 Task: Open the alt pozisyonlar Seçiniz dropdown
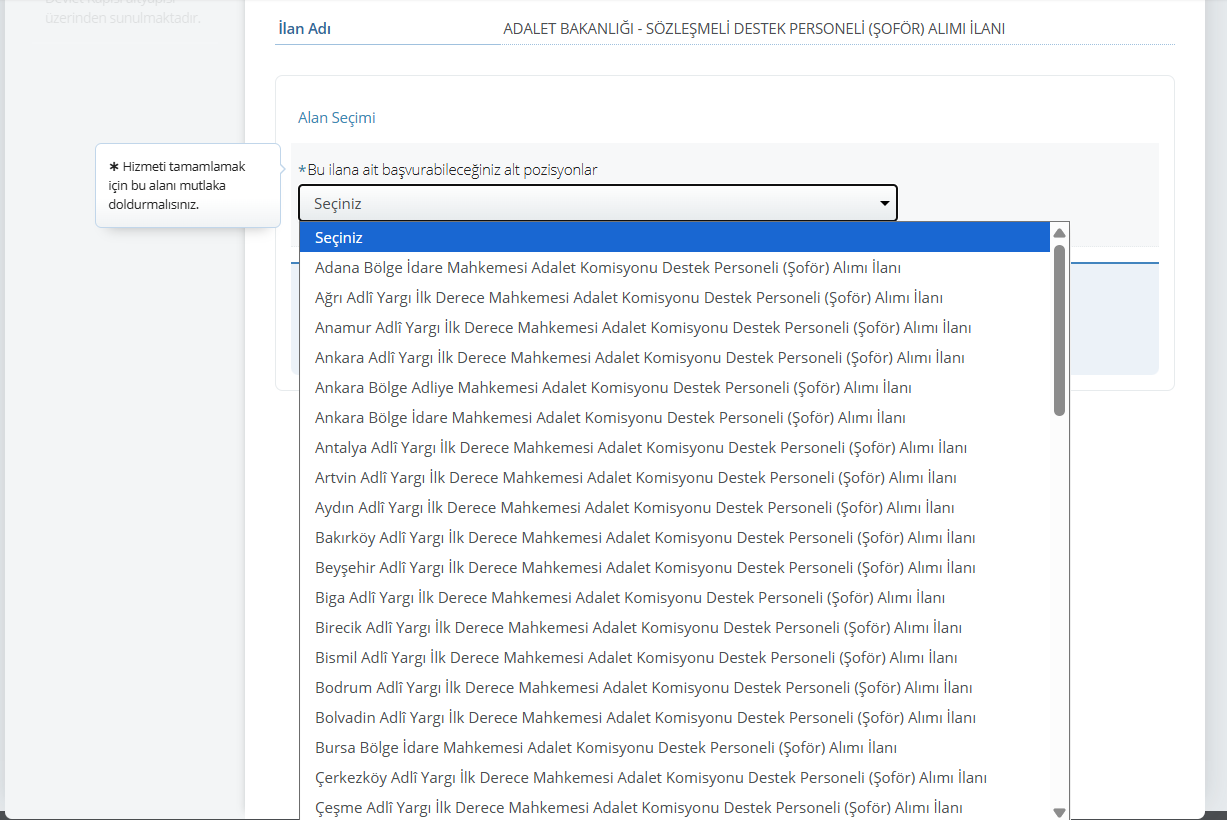pos(597,203)
